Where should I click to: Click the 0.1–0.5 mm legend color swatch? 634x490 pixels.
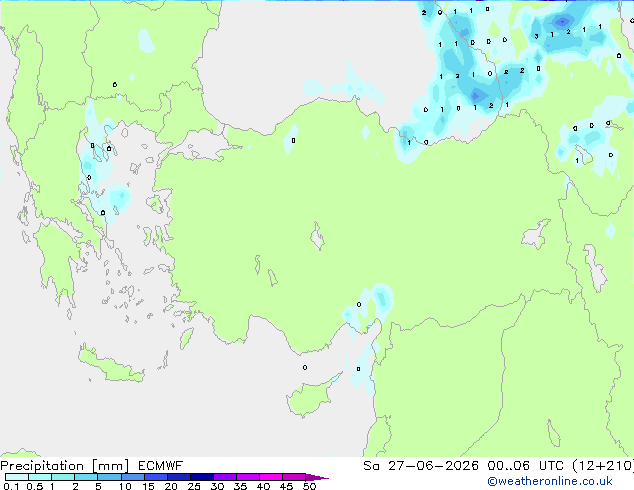click(17, 477)
